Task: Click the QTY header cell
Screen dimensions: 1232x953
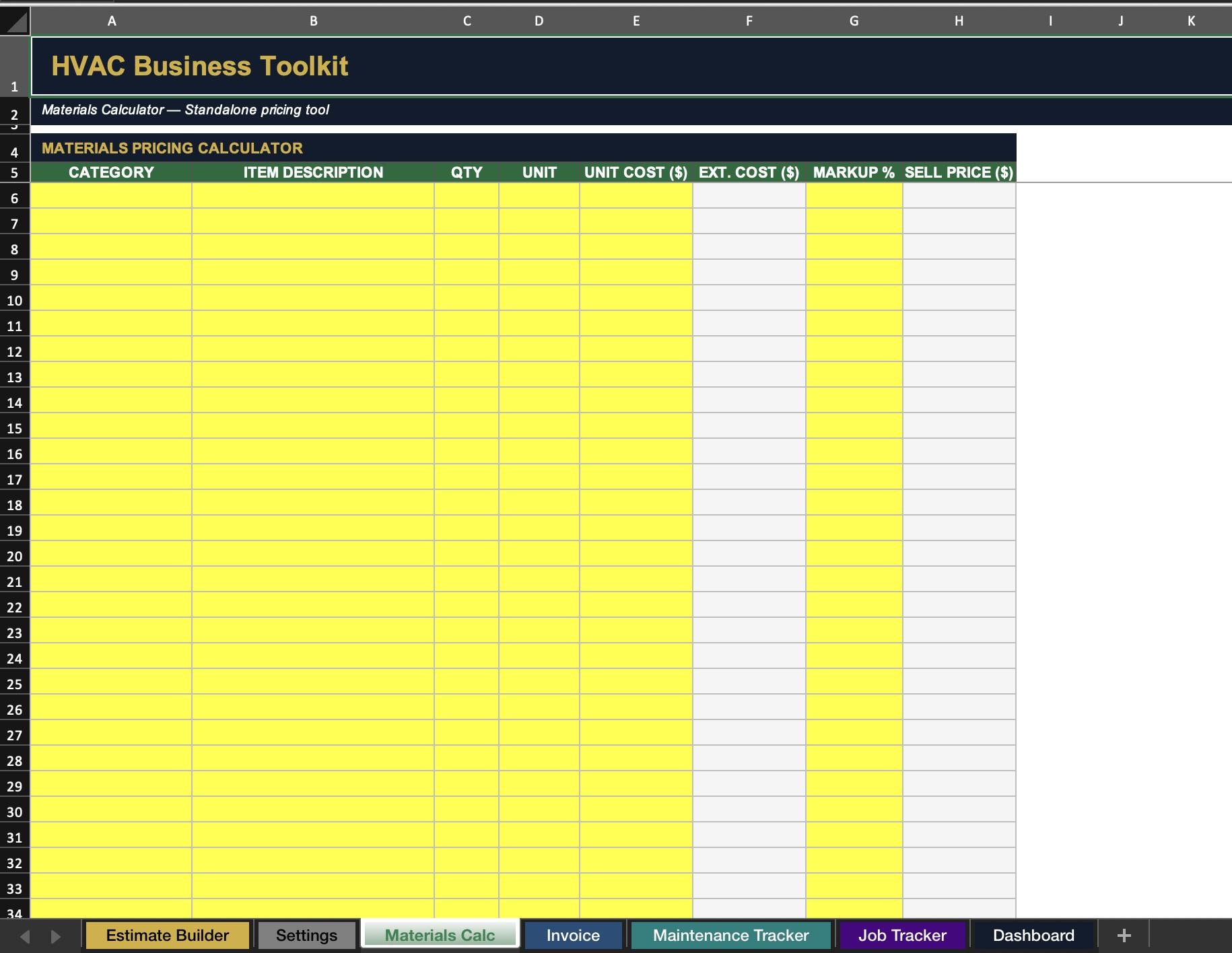Action: (467, 172)
